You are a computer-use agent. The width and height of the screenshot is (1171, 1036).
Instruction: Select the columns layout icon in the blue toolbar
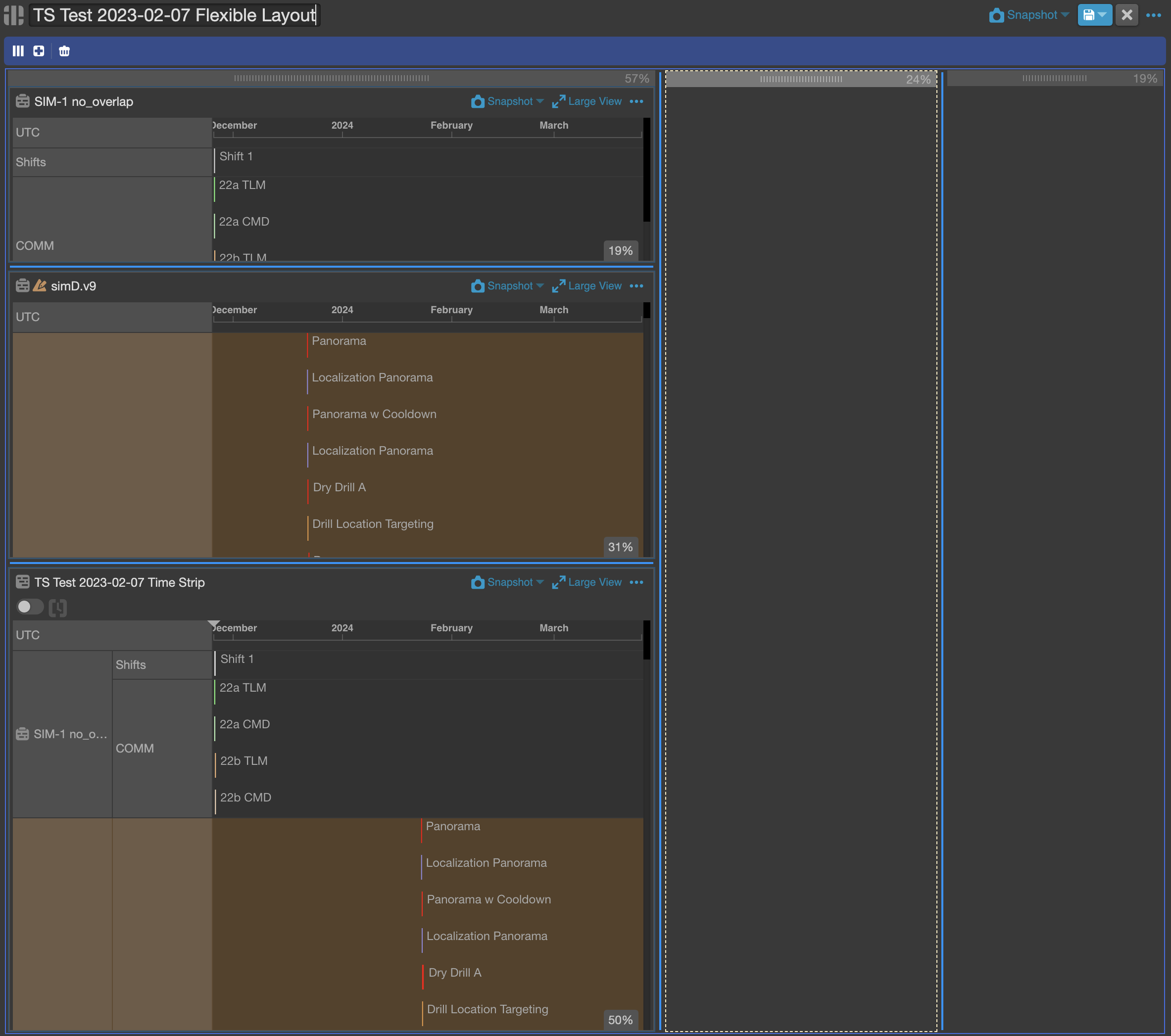[x=18, y=51]
